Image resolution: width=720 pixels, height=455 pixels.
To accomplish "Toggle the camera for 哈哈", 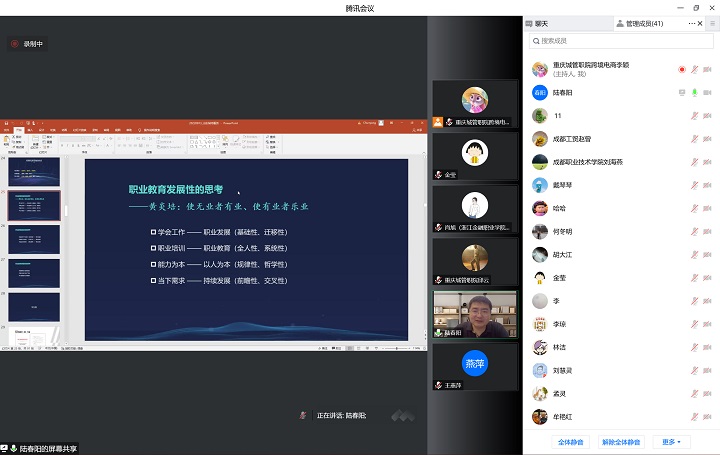I will (707, 208).
